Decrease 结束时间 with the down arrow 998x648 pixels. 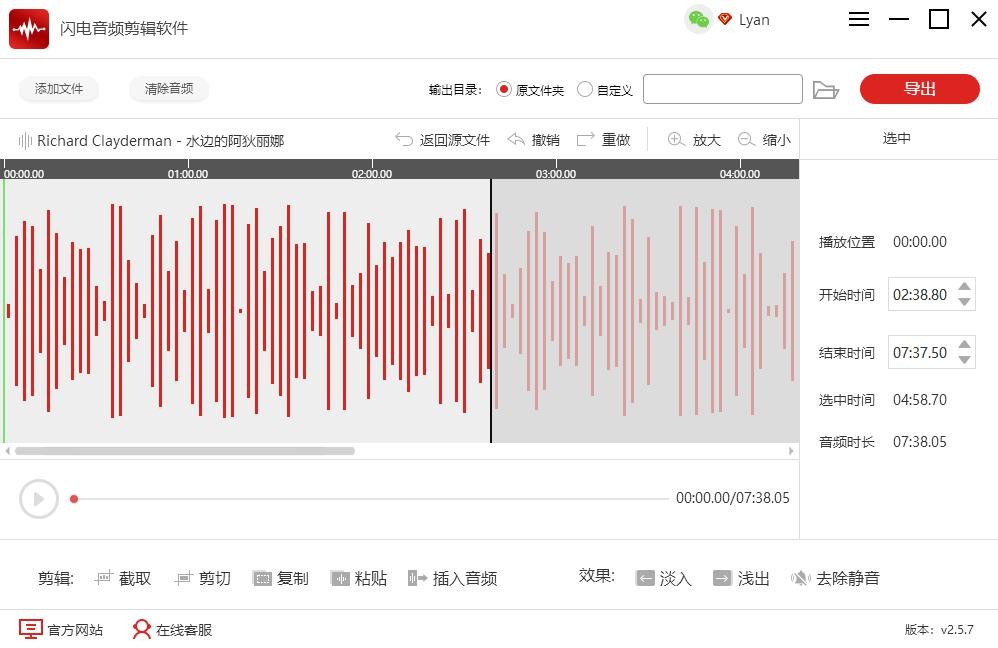tap(964, 360)
